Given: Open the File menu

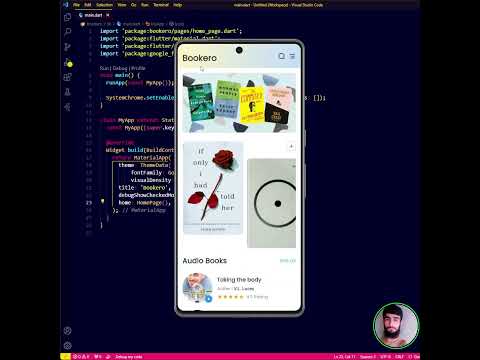Looking at the screenshot, I should click(x=76, y=5).
